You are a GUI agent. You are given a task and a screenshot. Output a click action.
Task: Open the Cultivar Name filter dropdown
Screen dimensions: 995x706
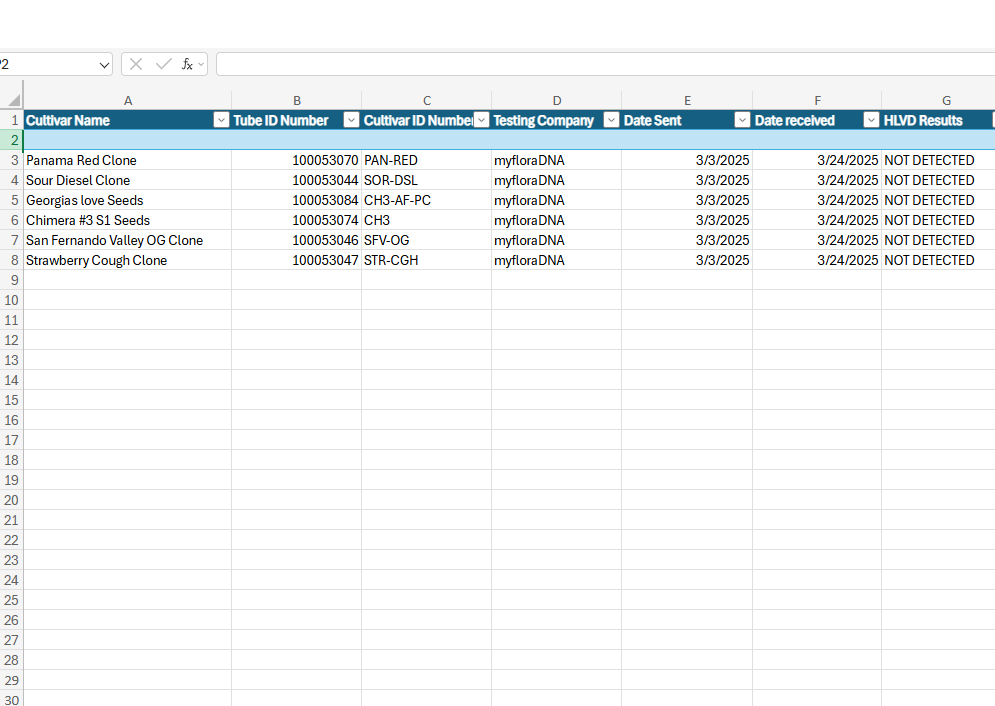click(x=221, y=120)
